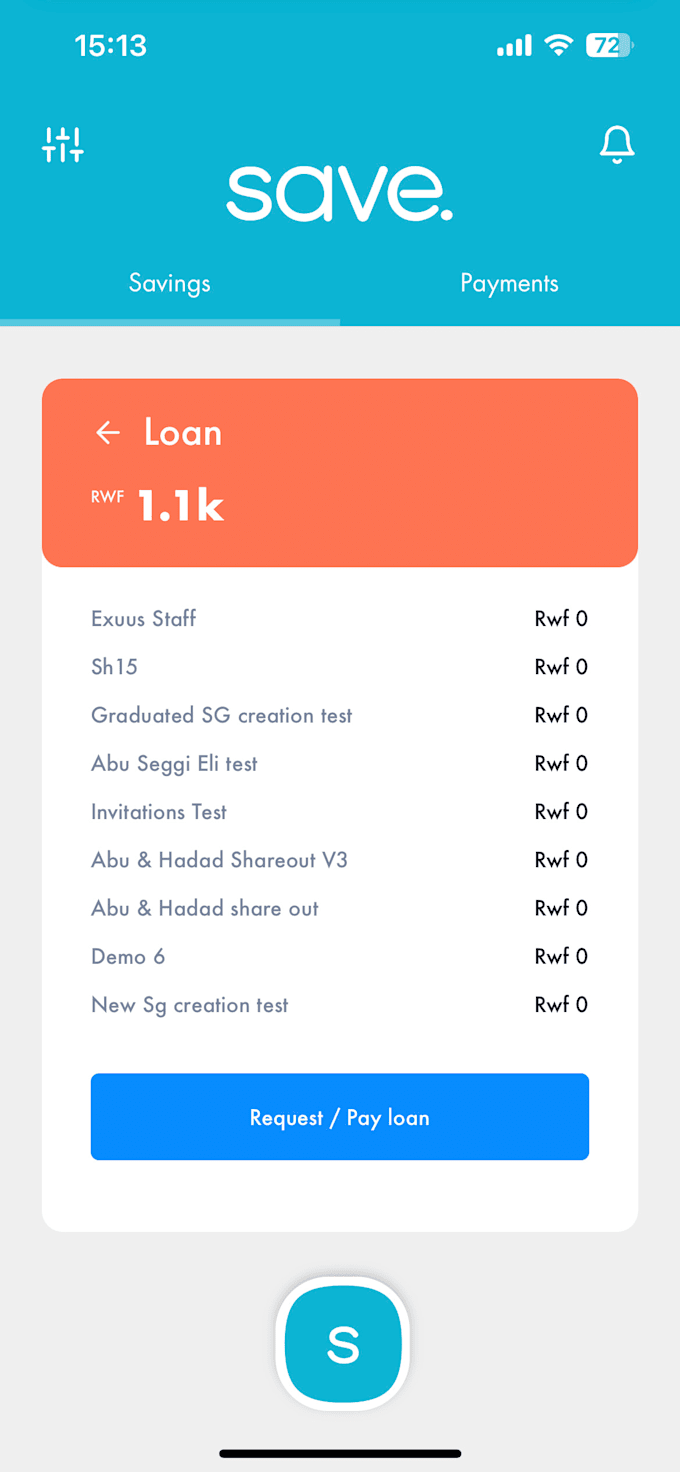This screenshot has width=680, height=1472.
Task: Tap the cellular signal bars
Action: click(x=514, y=45)
